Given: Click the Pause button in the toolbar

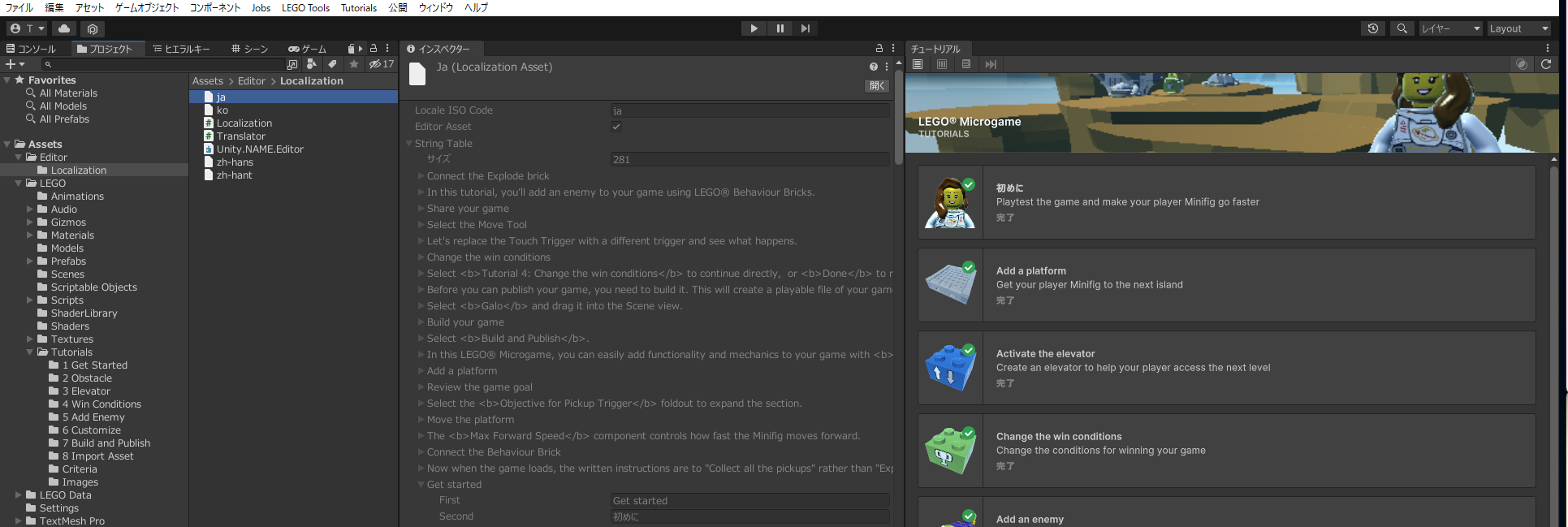Looking at the screenshot, I should 780,28.
